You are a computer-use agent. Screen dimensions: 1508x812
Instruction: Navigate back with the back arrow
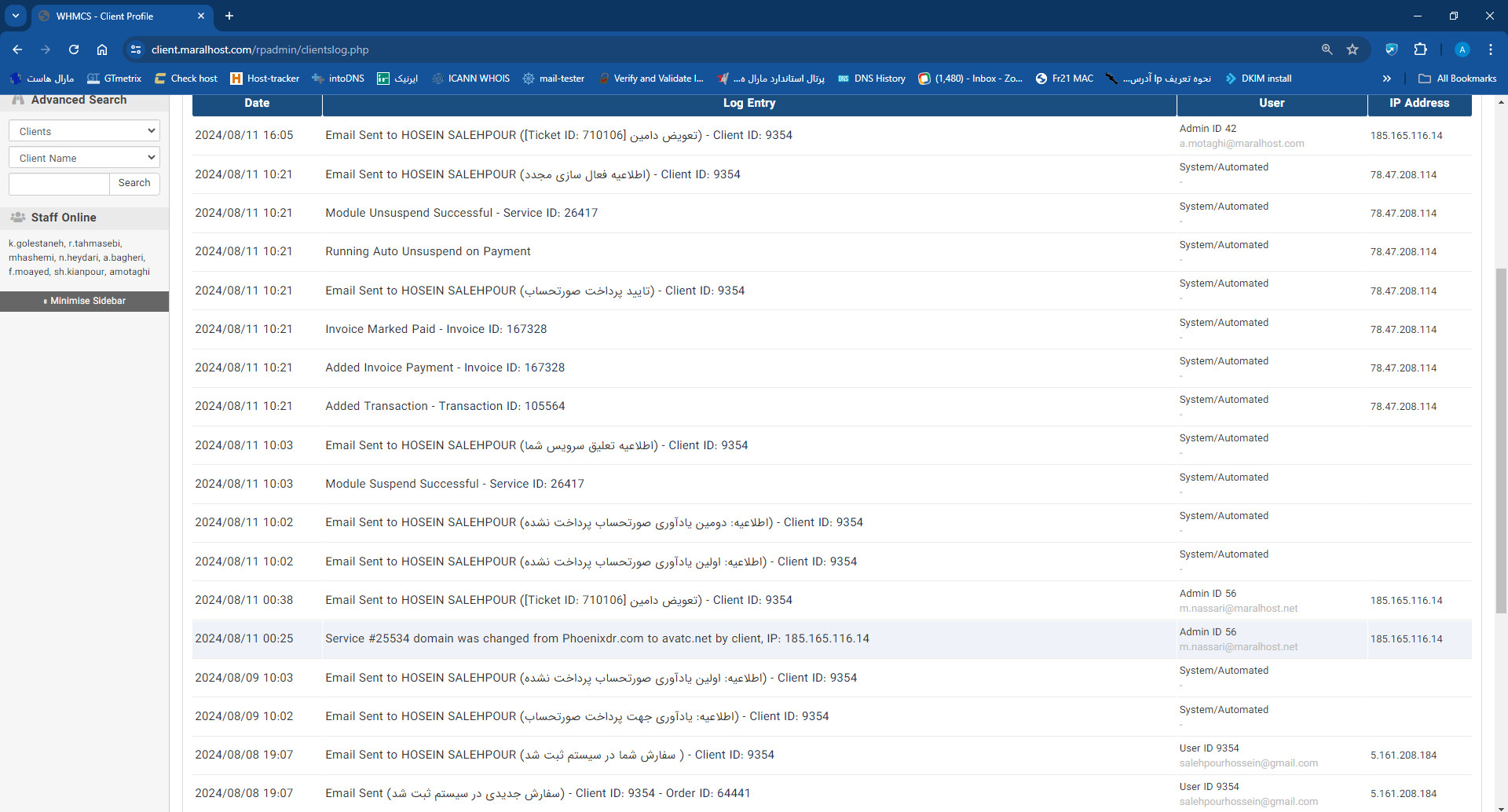17,49
